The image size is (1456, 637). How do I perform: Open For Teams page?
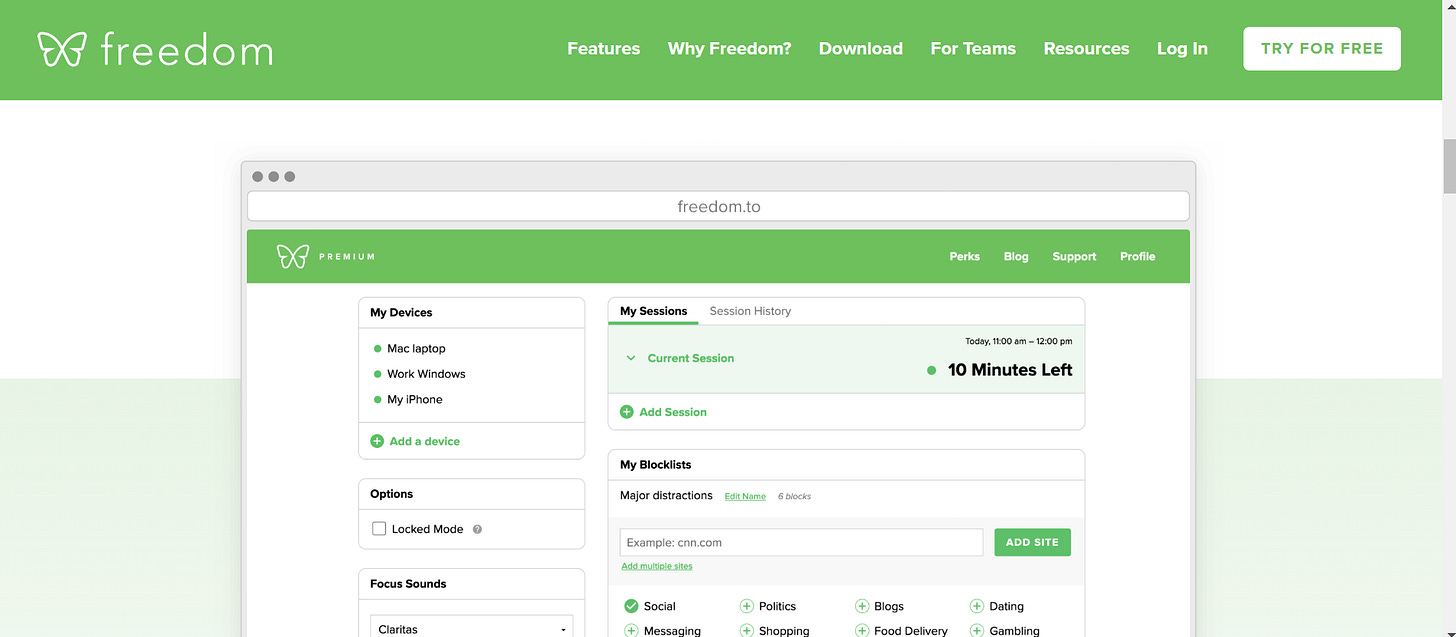point(973,49)
